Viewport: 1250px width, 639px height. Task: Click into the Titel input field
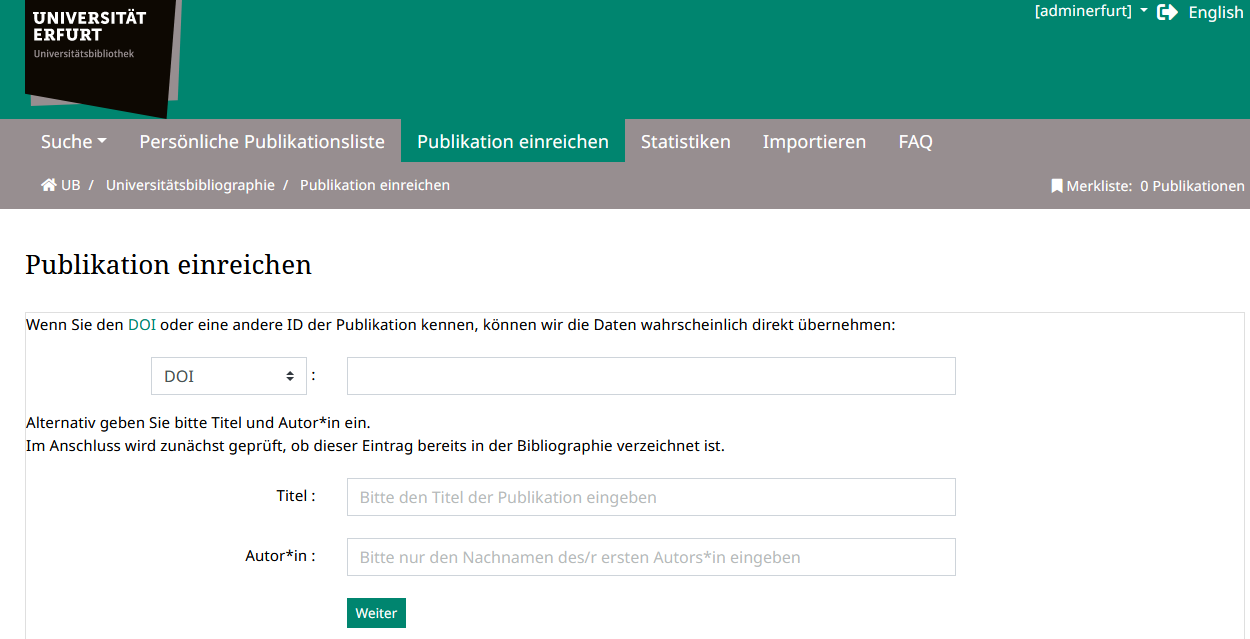[x=651, y=497]
